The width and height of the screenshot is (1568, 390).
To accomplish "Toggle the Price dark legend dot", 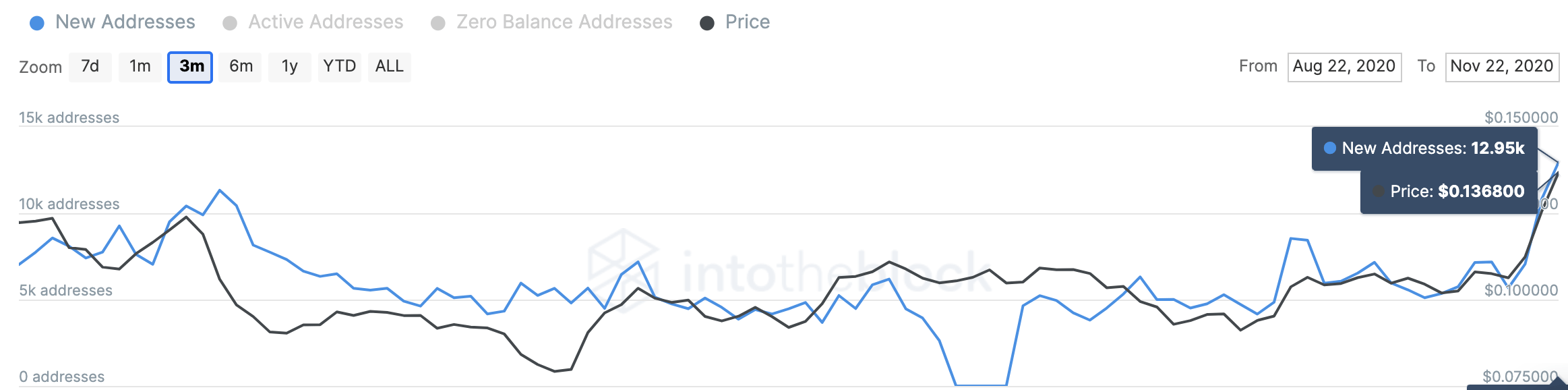I will [x=707, y=23].
